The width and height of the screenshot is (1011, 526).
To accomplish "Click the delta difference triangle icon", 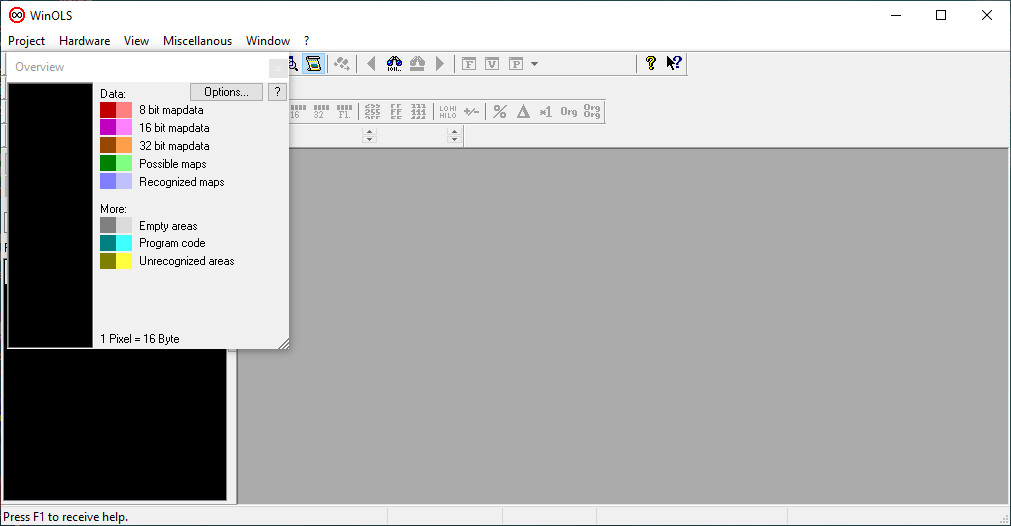I will tap(523, 112).
